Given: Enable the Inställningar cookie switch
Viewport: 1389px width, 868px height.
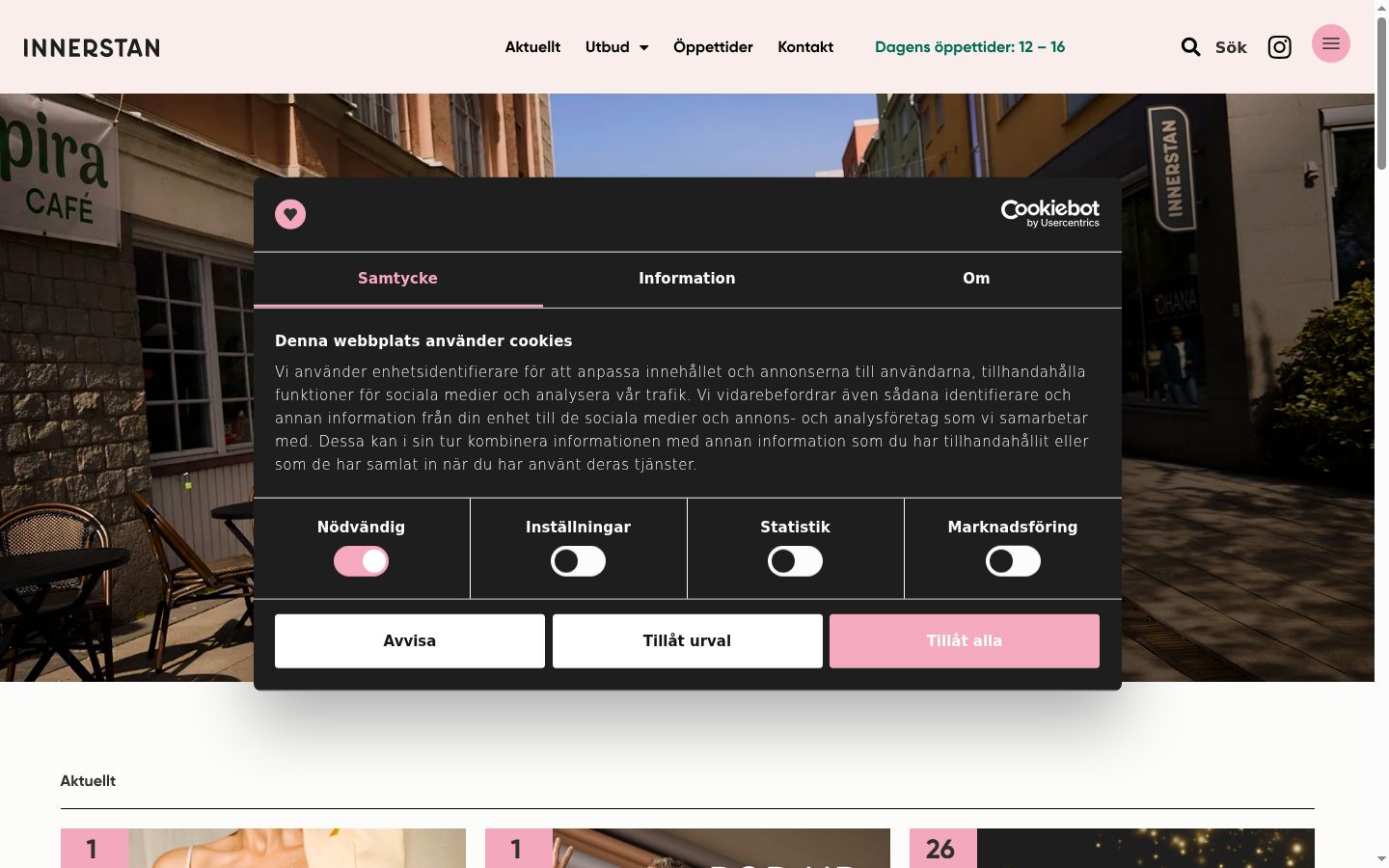Looking at the screenshot, I should pyautogui.click(x=578, y=561).
